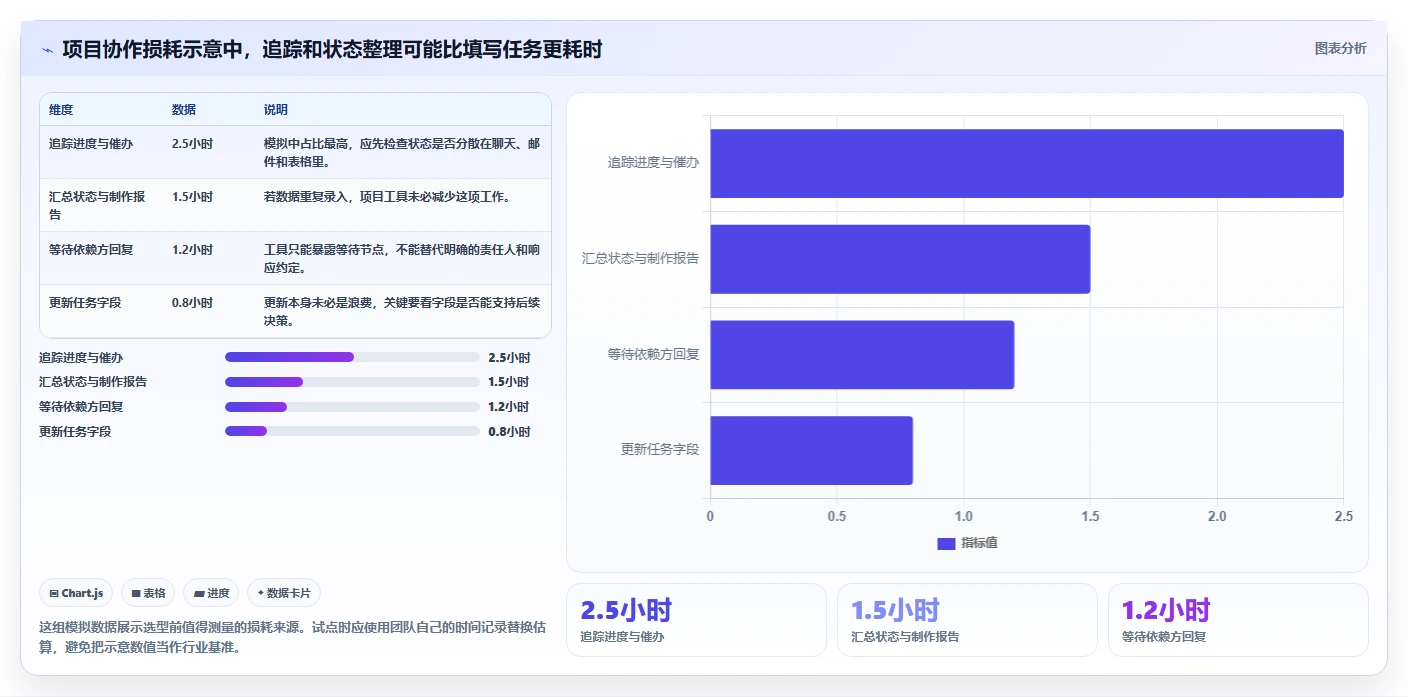
Task: Open the 1.2小时 等待依赖方回复 data card
Action: [1238, 620]
